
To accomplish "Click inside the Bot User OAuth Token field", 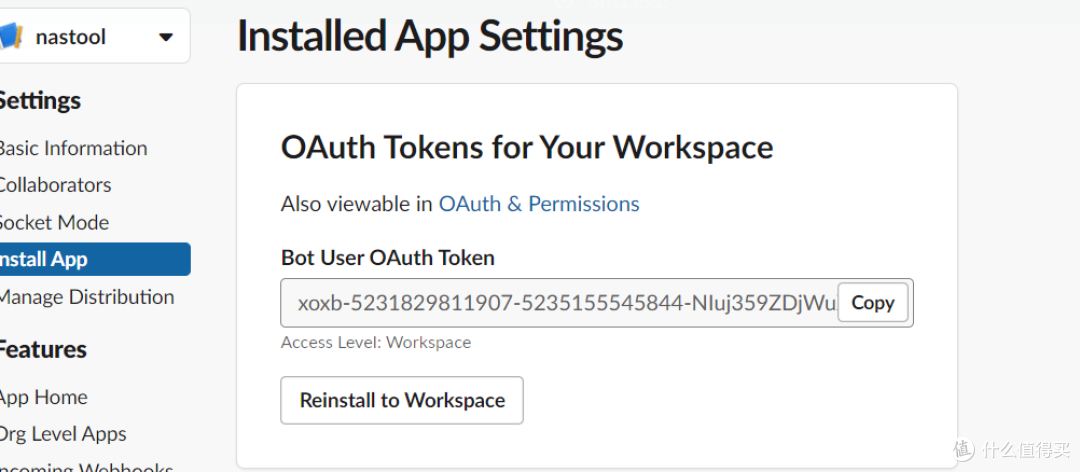I will click(x=560, y=303).
